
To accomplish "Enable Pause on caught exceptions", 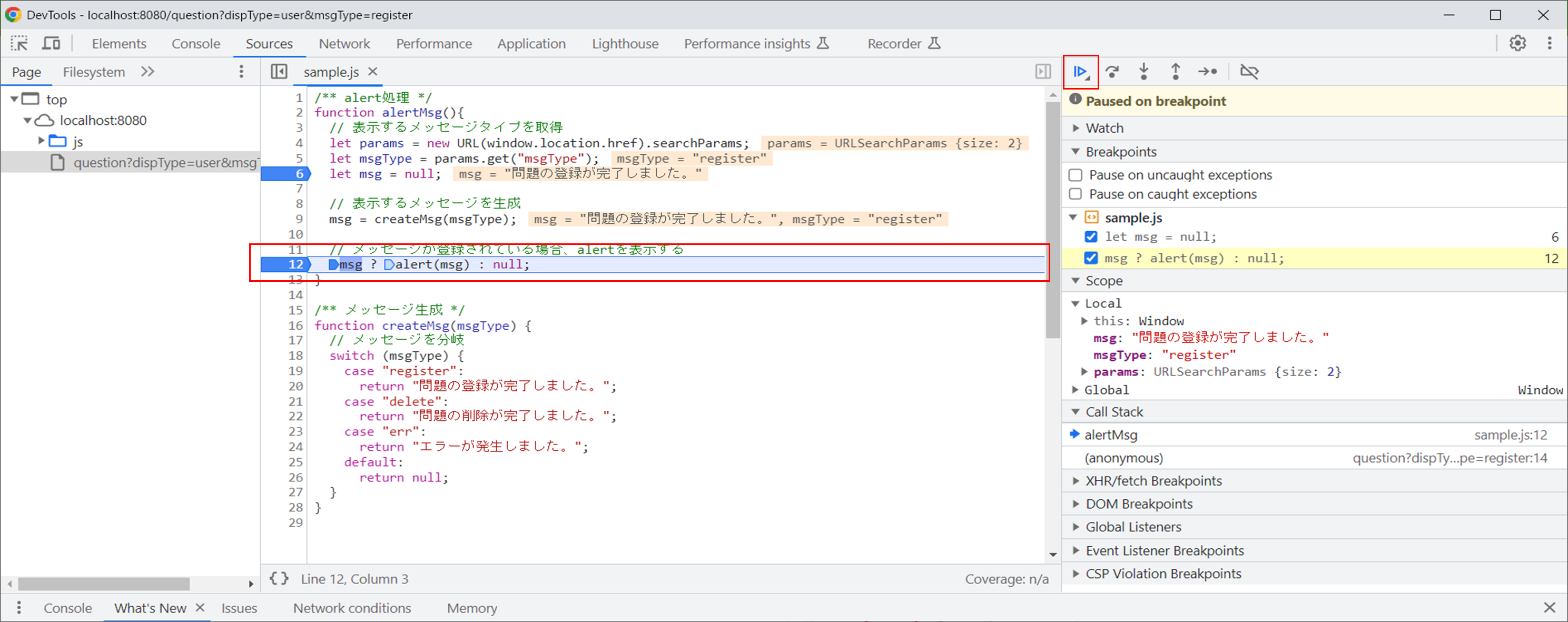I will pos(1075,193).
